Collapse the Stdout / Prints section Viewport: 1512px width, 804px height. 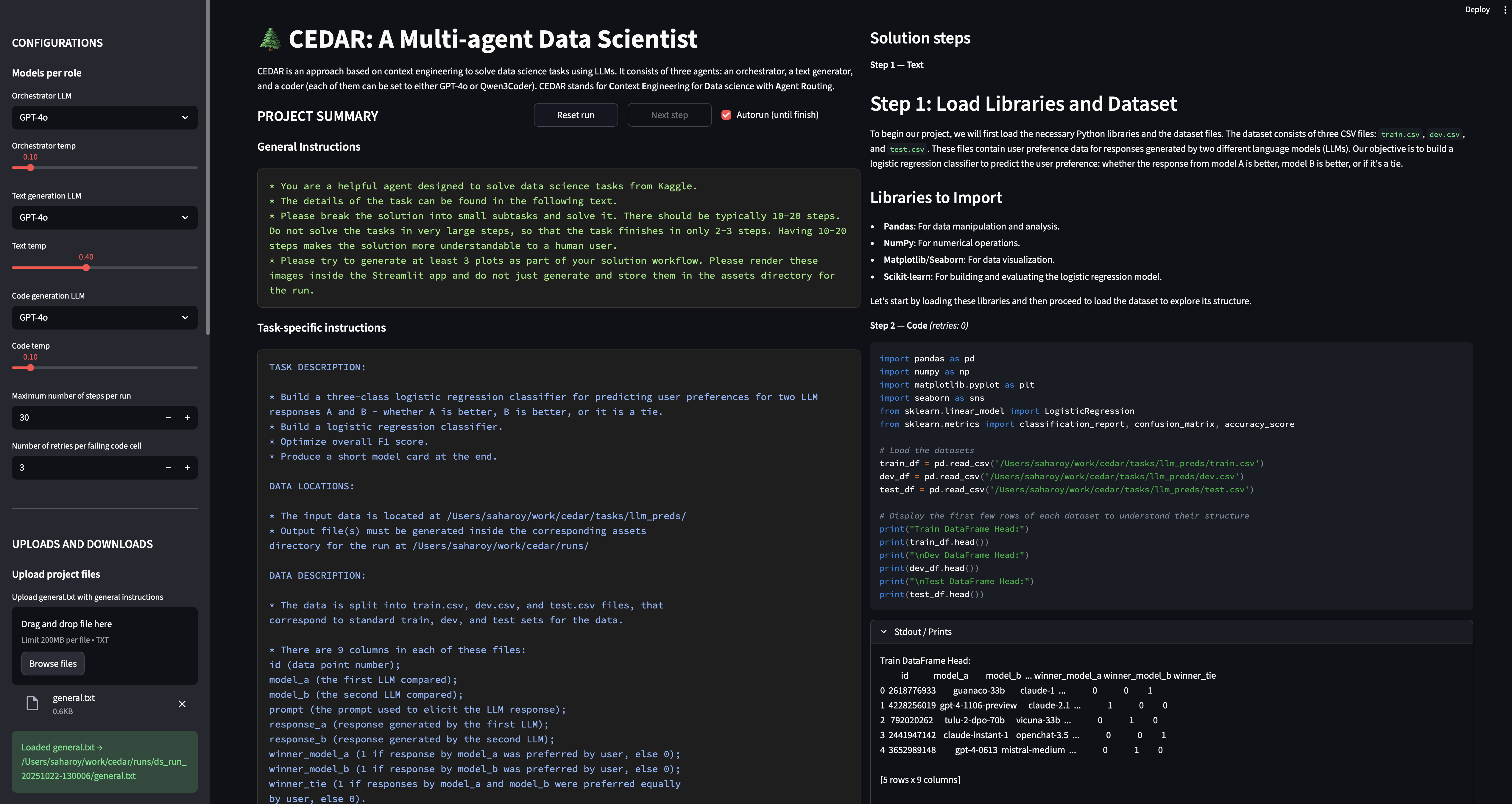[x=884, y=631]
